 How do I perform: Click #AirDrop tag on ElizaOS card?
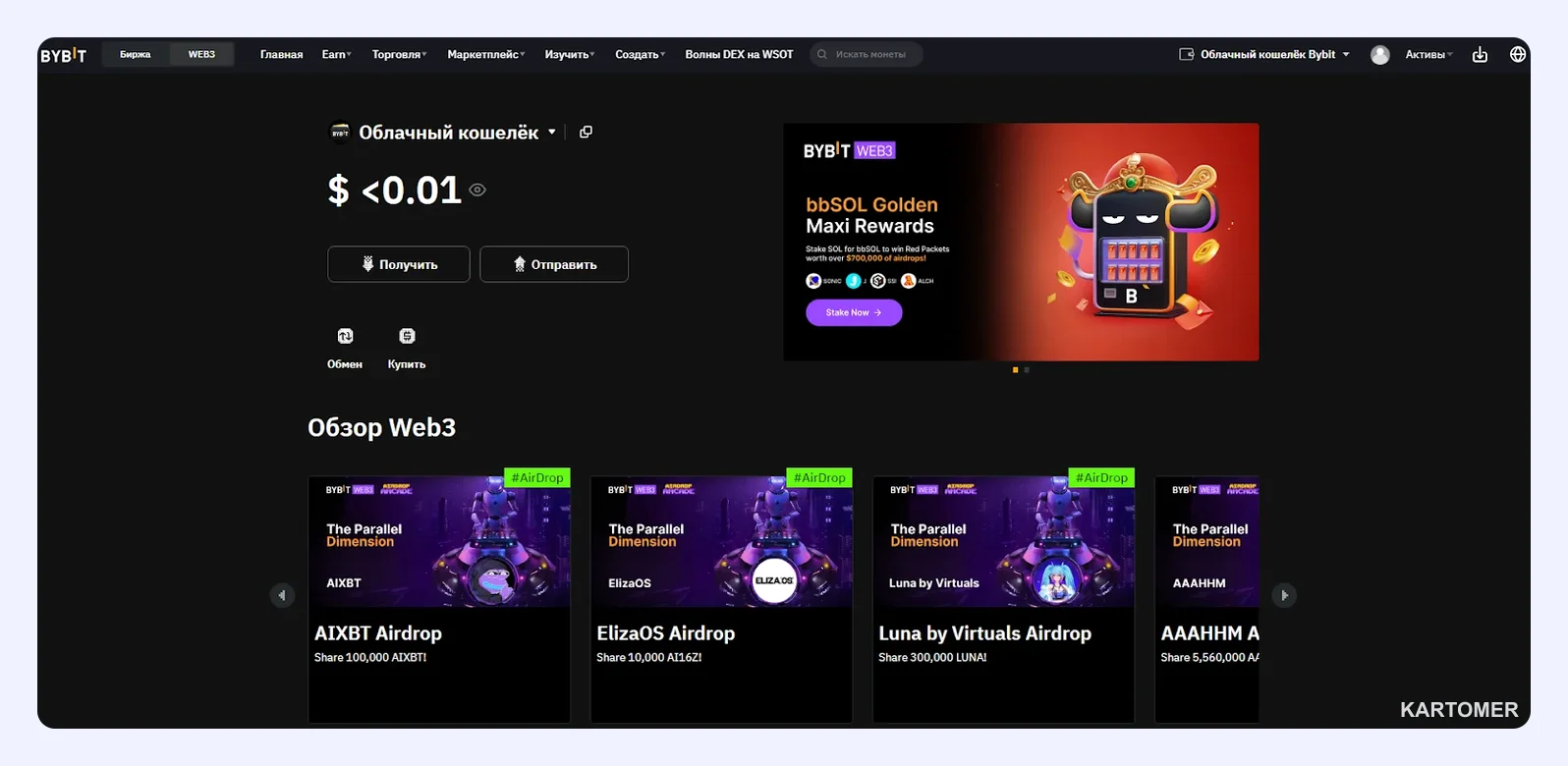click(819, 477)
